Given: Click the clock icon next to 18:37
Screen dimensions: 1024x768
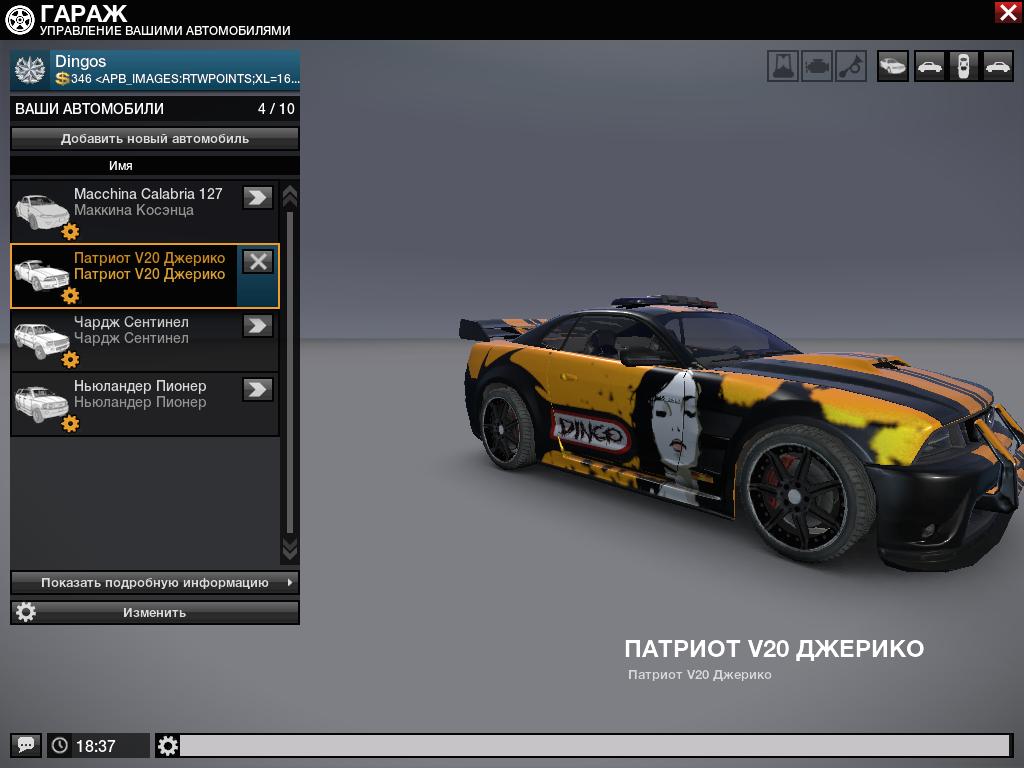Looking at the screenshot, I should pos(60,745).
